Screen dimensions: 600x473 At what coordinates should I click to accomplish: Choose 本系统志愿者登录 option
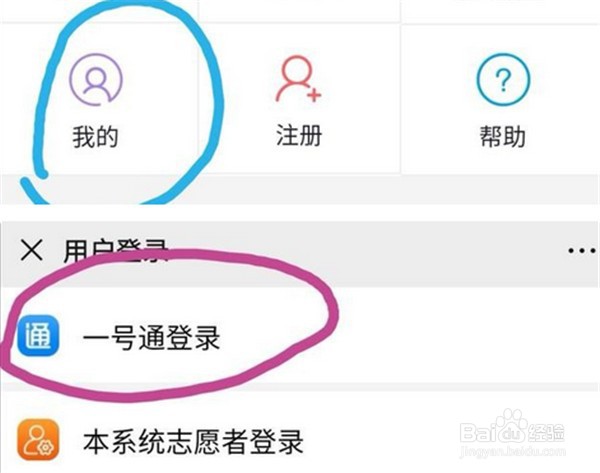(x=193, y=441)
